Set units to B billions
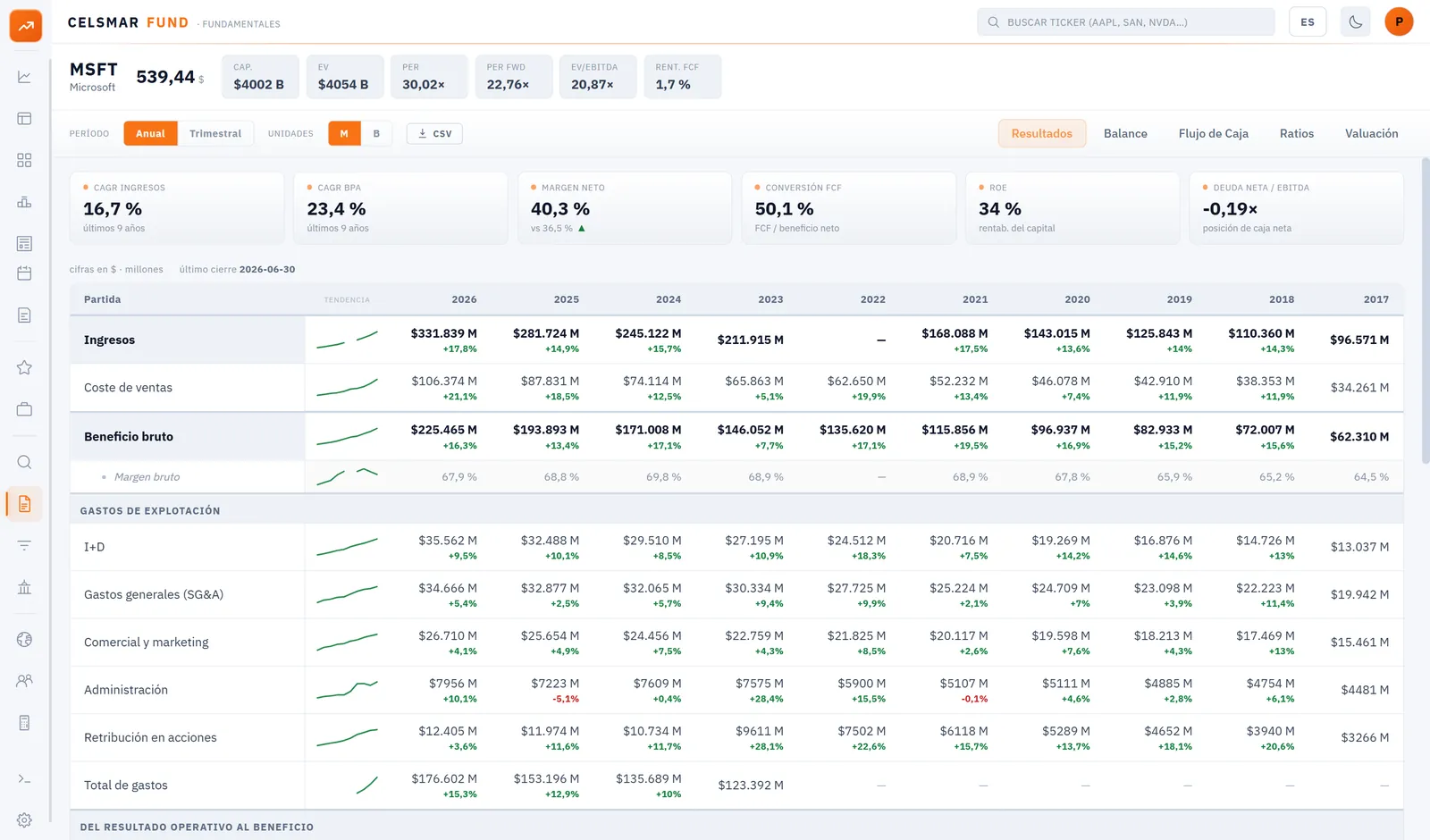1430x840 pixels. coord(376,133)
